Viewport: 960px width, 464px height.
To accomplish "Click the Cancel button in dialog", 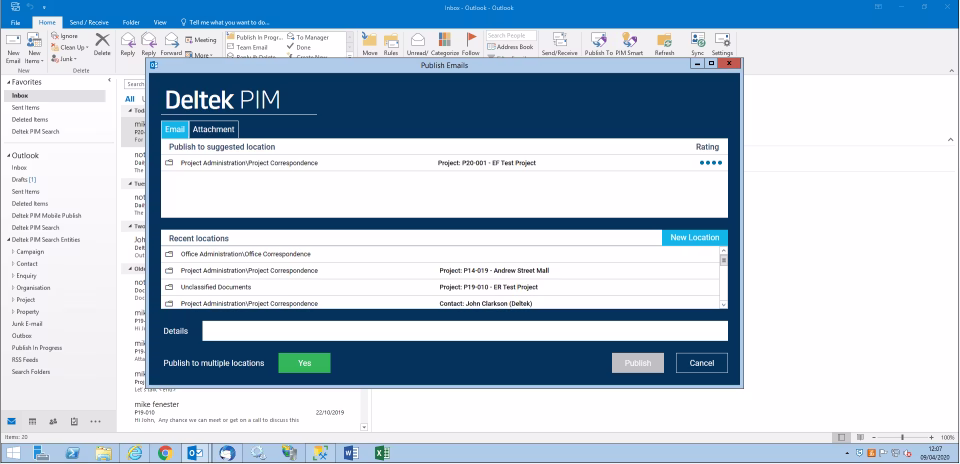I will (702, 363).
